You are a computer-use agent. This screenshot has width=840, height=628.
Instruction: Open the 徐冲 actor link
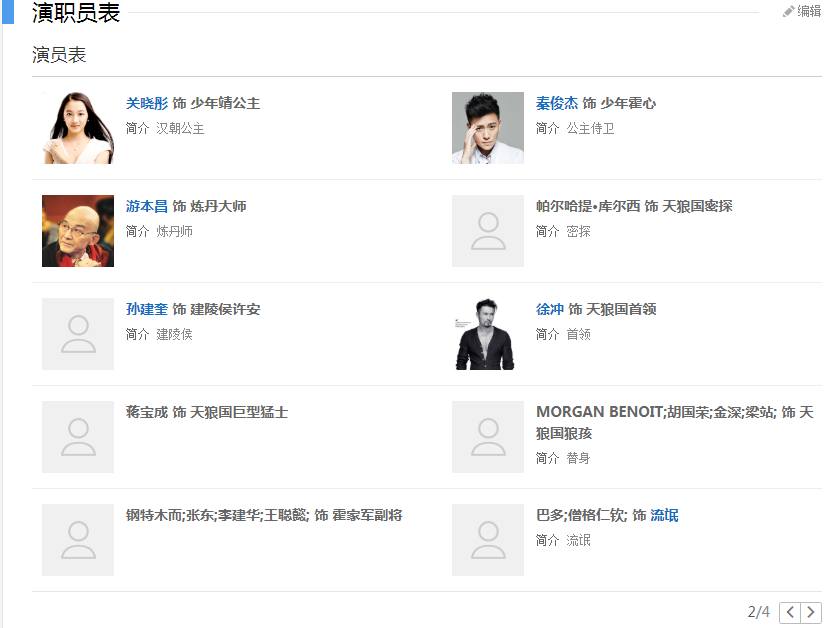(550, 309)
